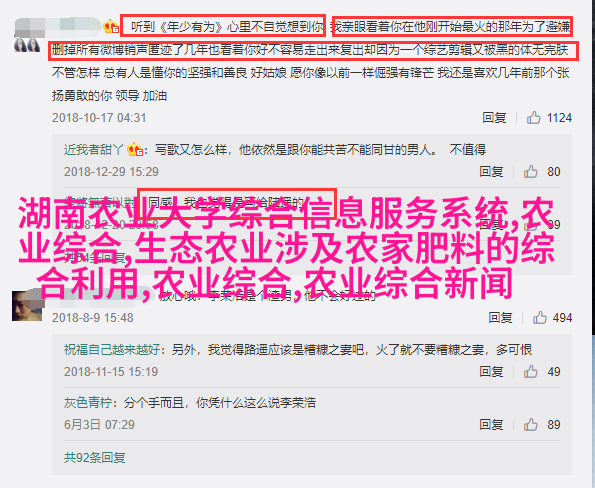Reply to the 6月3日 07:29 comment
This screenshot has width=595, height=488.
(x=491, y=425)
